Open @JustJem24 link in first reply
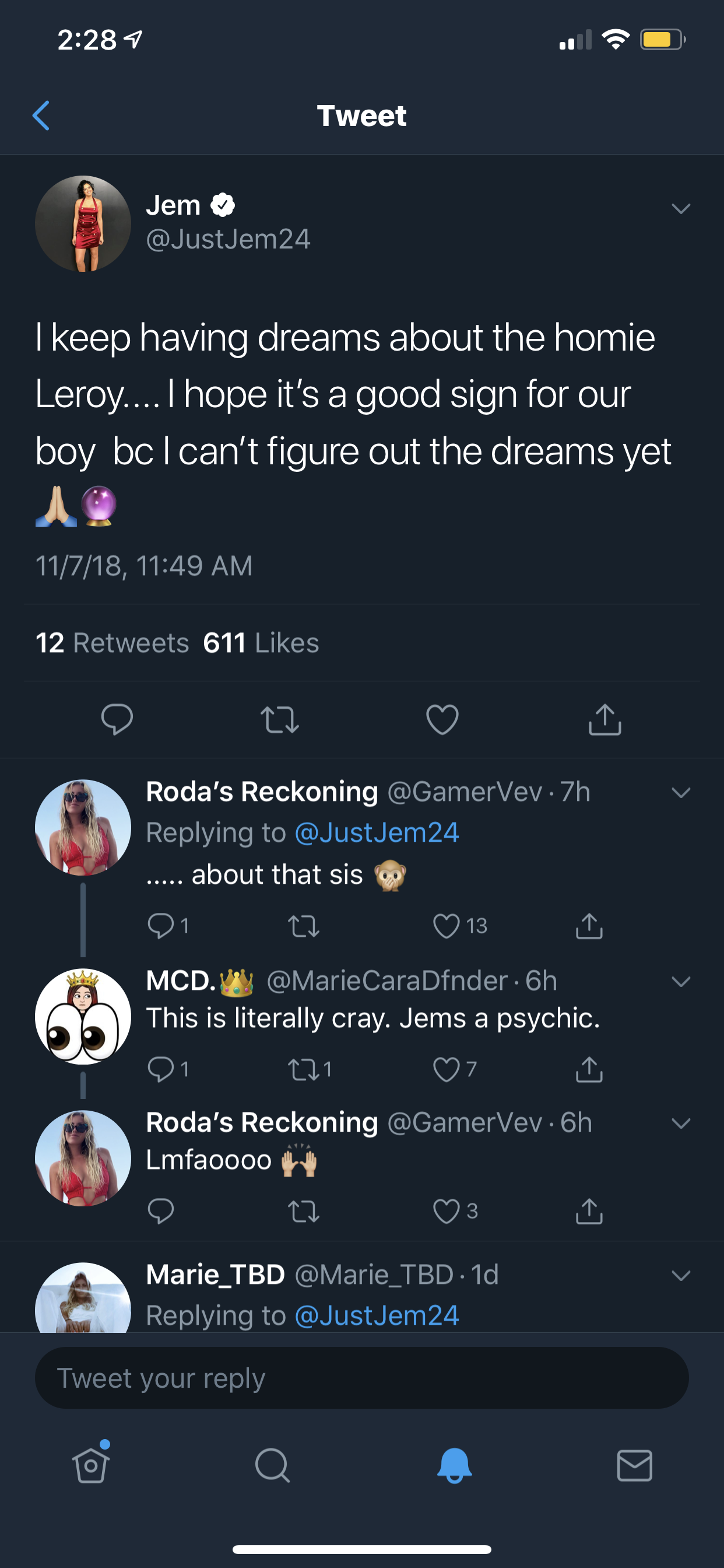Screen dimensions: 724x1568 (377, 832)
